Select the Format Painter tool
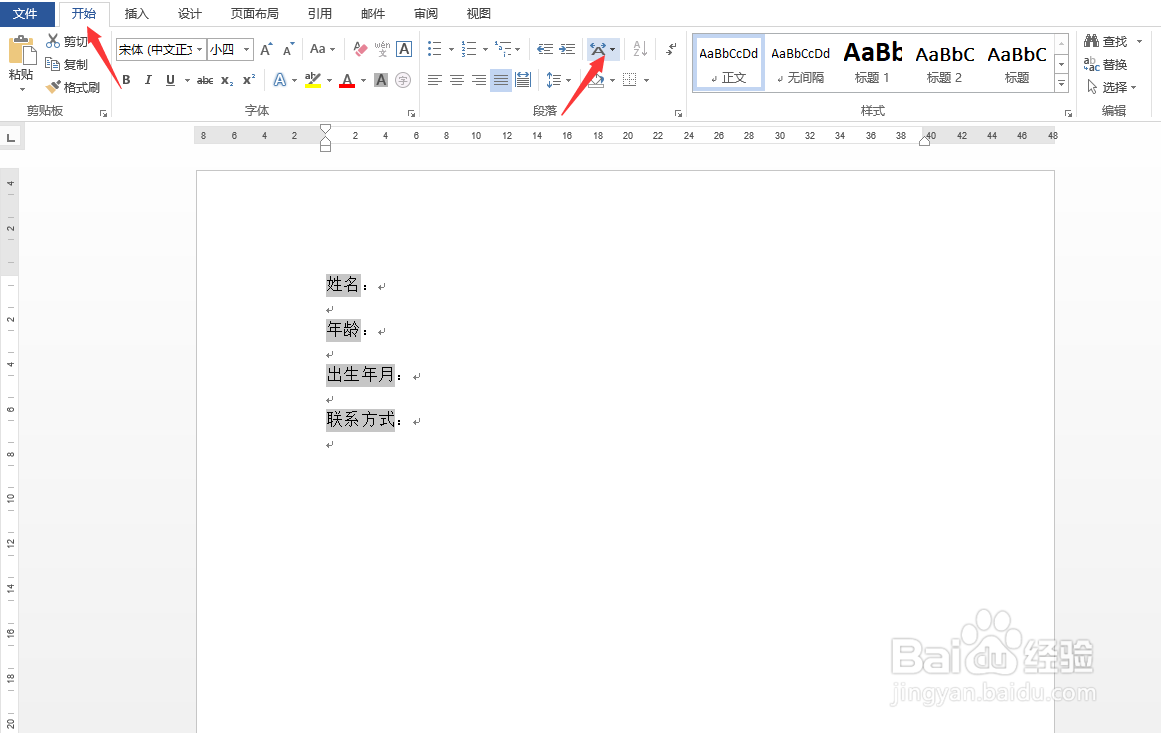The width and height of the screenshot is (1161, 733). coord(72,87)
